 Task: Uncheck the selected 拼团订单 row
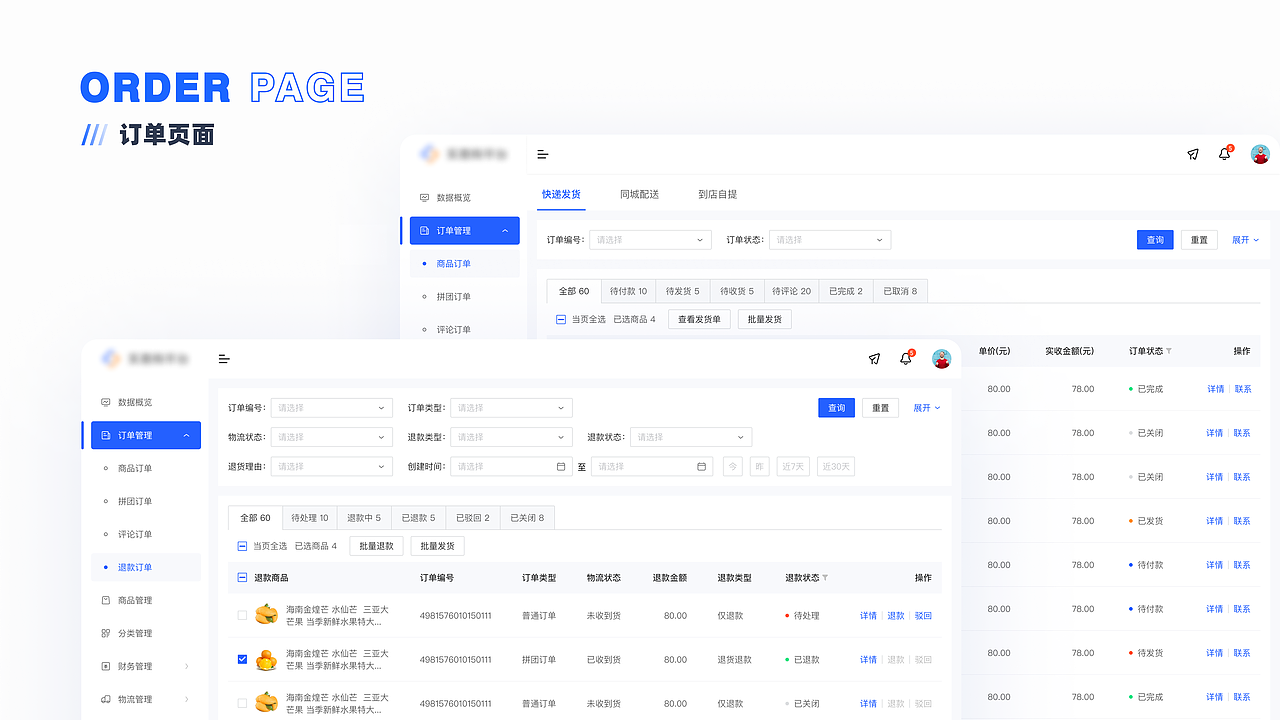240,659
